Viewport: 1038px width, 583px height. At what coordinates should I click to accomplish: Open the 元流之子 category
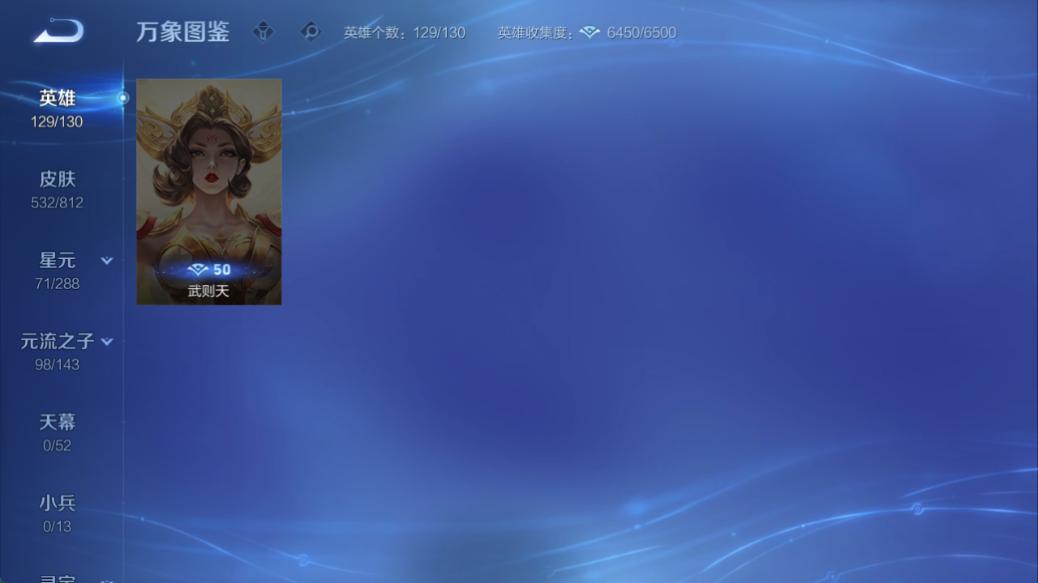click(57, 351)
